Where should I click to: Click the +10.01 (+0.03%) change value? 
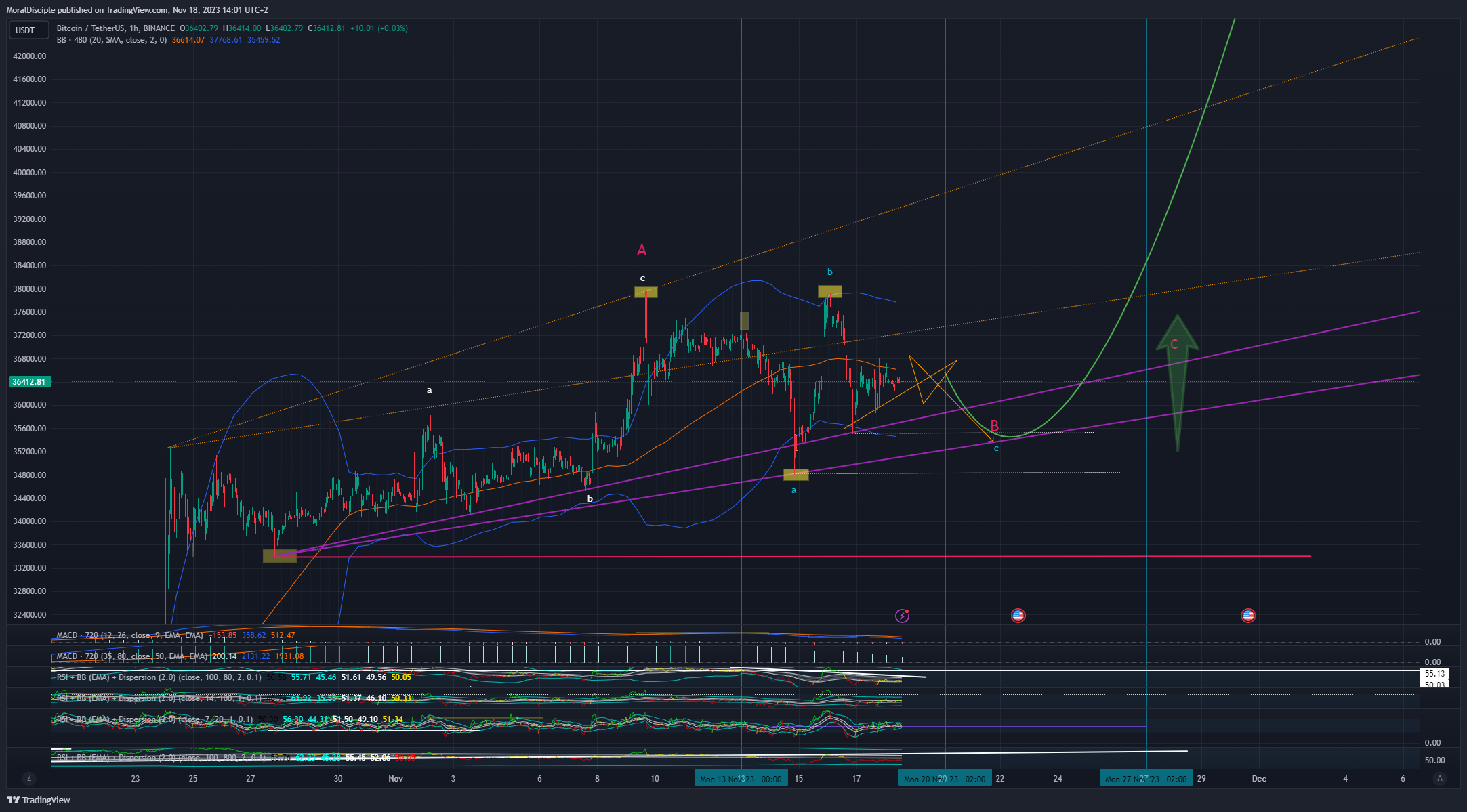379,28
